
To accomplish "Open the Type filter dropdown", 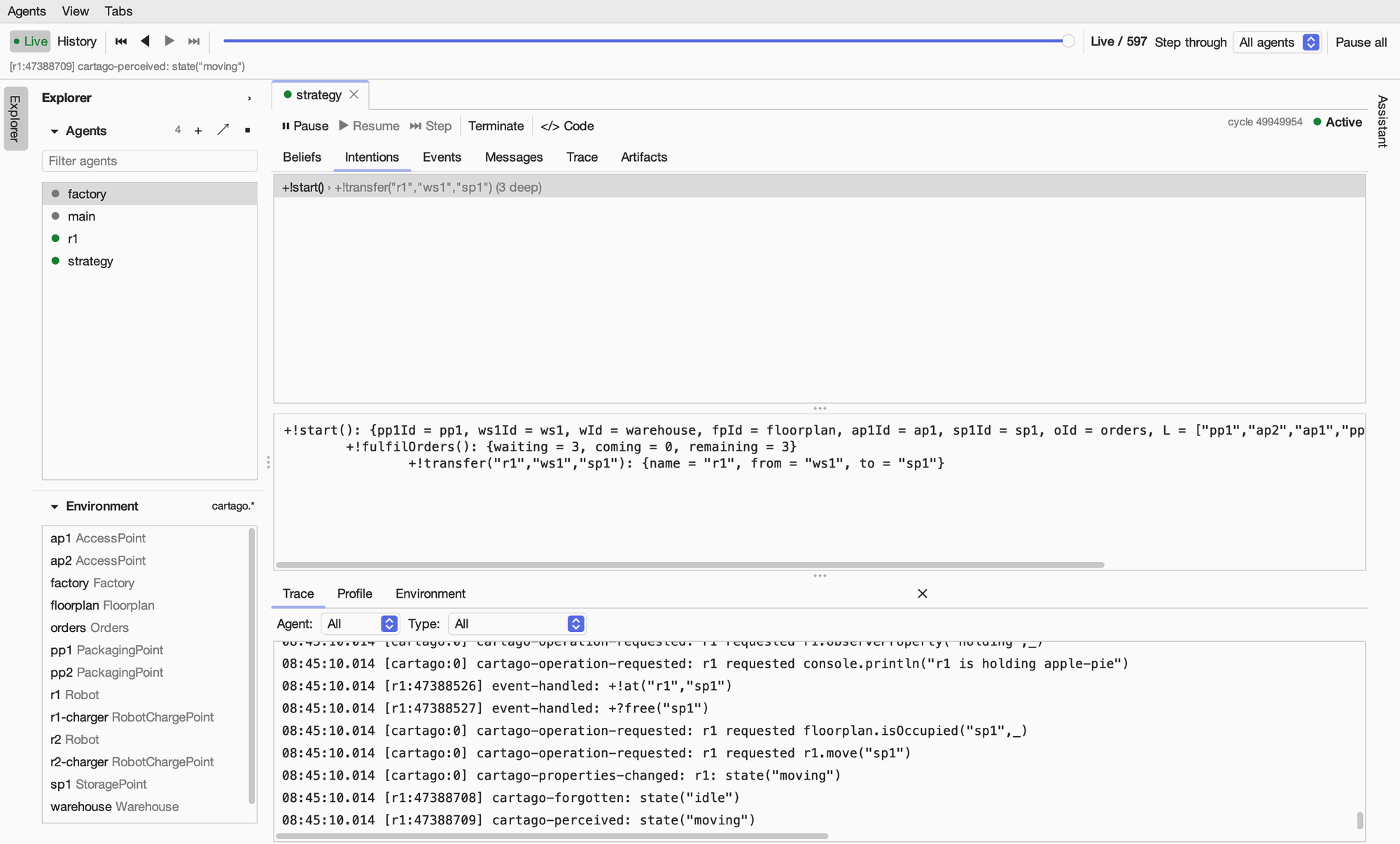I will pos(517,624).
